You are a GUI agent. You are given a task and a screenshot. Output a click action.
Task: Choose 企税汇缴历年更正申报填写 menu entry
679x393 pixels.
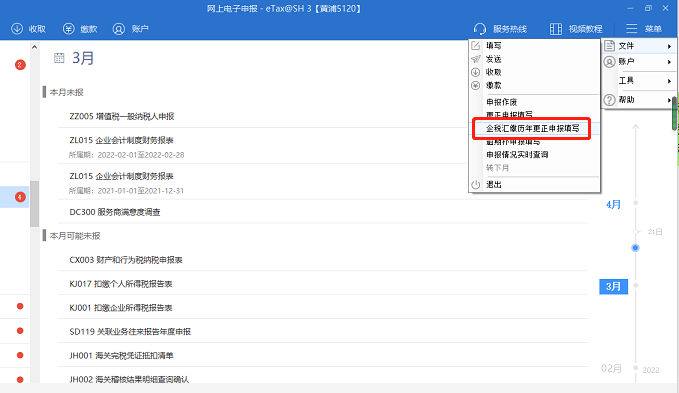pyautogui.click(x=534, y=128)
